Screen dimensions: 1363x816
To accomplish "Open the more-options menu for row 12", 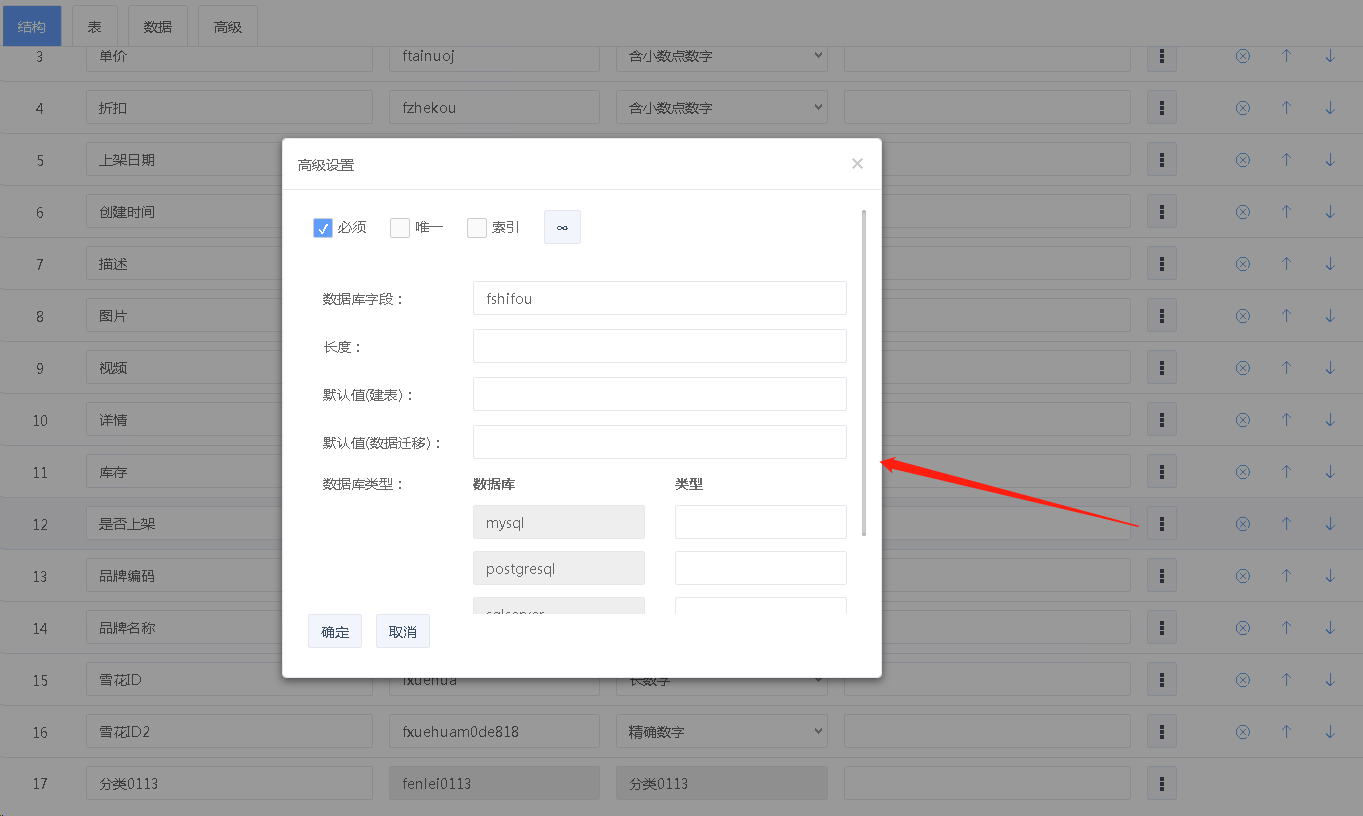I will [1161, 524].
